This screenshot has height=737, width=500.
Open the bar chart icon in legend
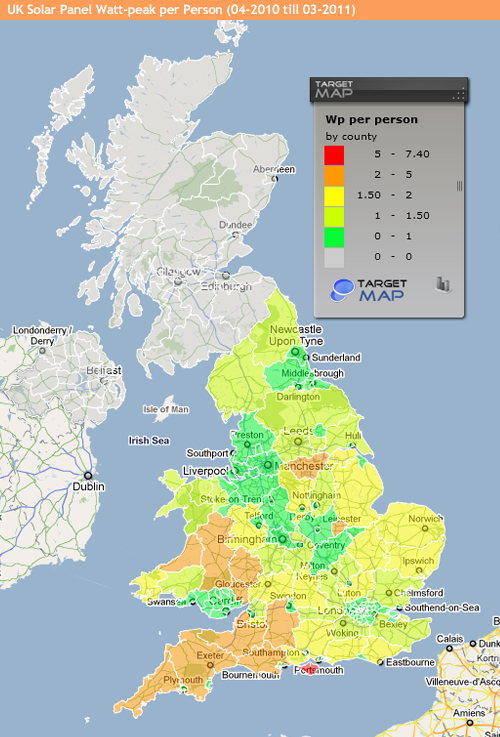coord(443,284)
